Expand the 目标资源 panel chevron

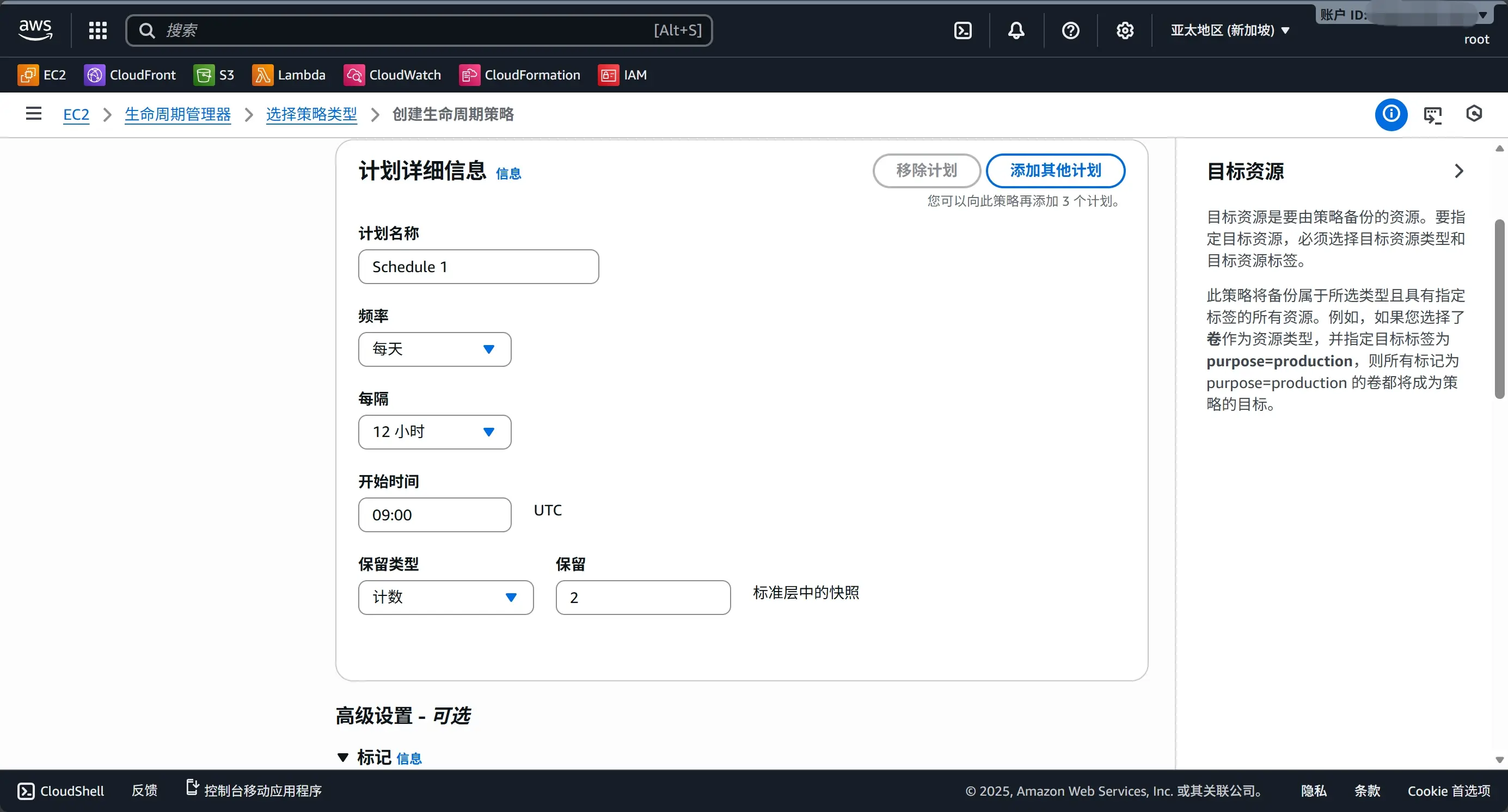[x=1458, y=171]
